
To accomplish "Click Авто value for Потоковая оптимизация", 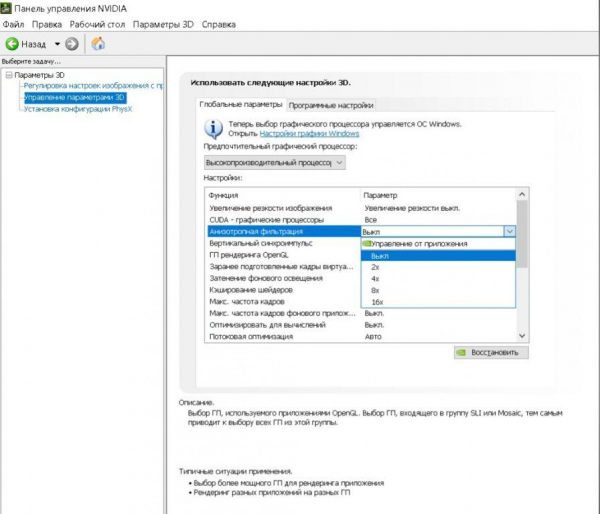I will pos(373,336).
